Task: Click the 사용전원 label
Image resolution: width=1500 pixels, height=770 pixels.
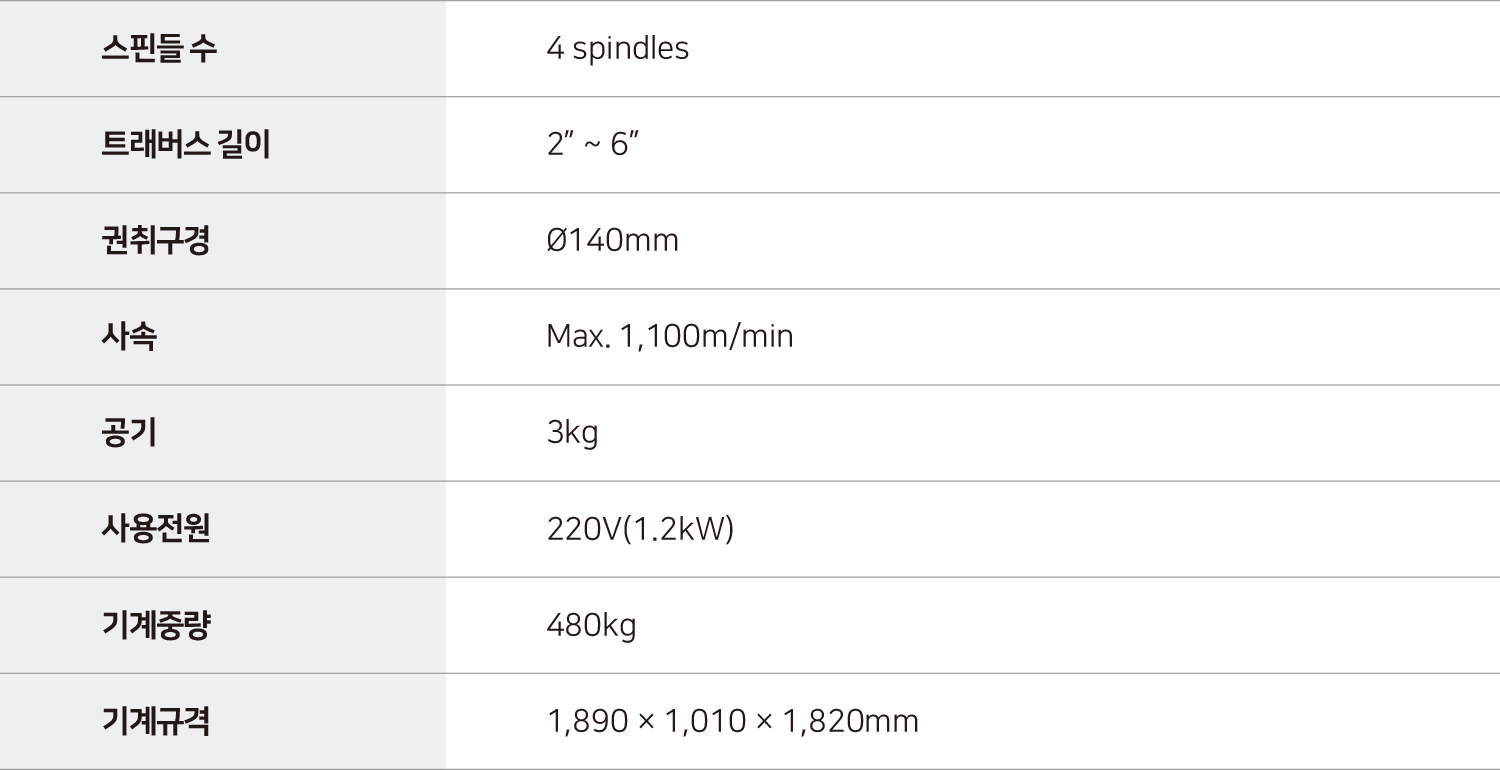Action: [156, 529]
